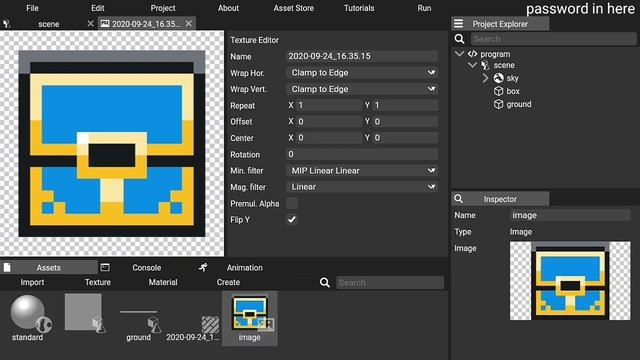Viewport: 640px width, 360px height.
Task: Open the Min. filter dropdown
Action: tap(362, 171)
